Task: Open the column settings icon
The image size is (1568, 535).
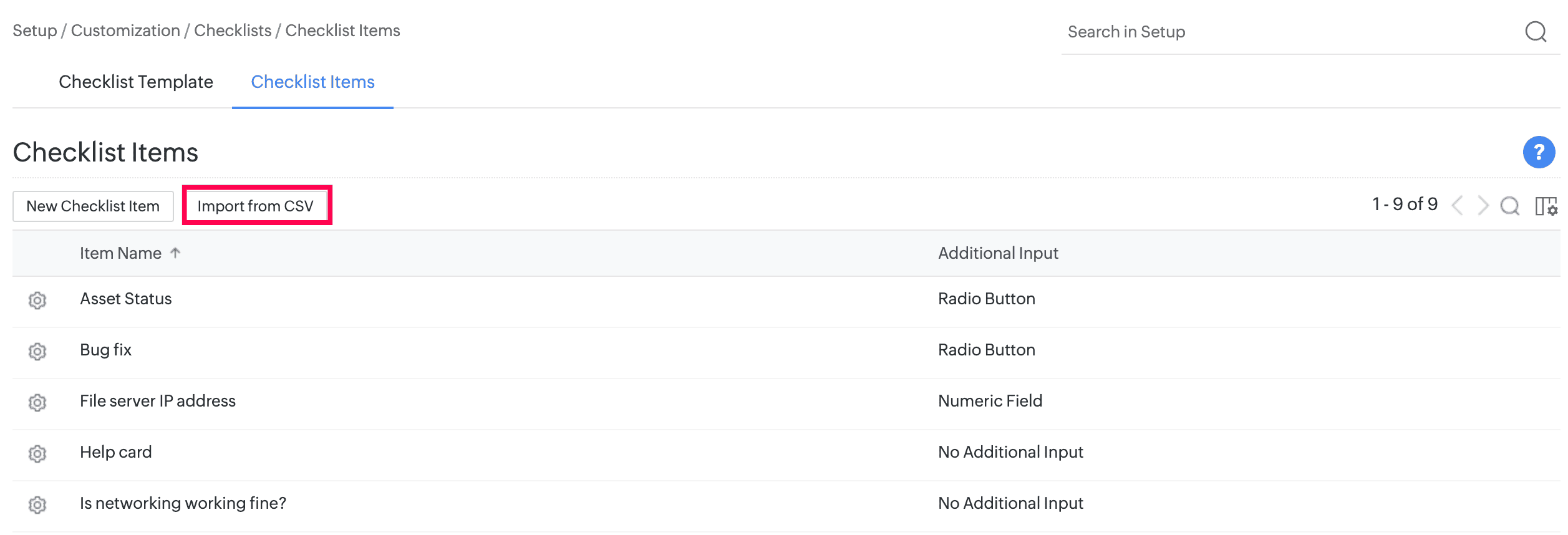Action: click(x=1546, y=206)
